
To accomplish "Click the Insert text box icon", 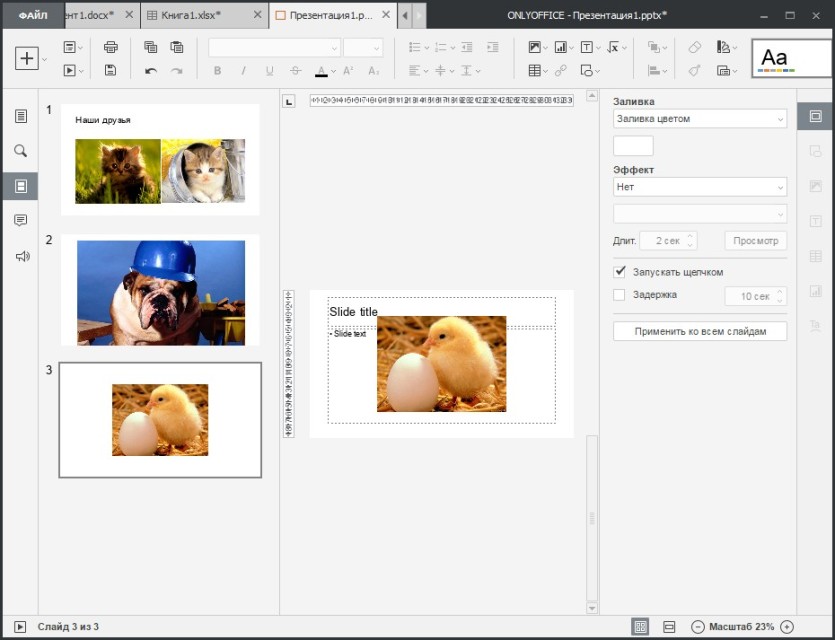I will [x=586, y=47].
